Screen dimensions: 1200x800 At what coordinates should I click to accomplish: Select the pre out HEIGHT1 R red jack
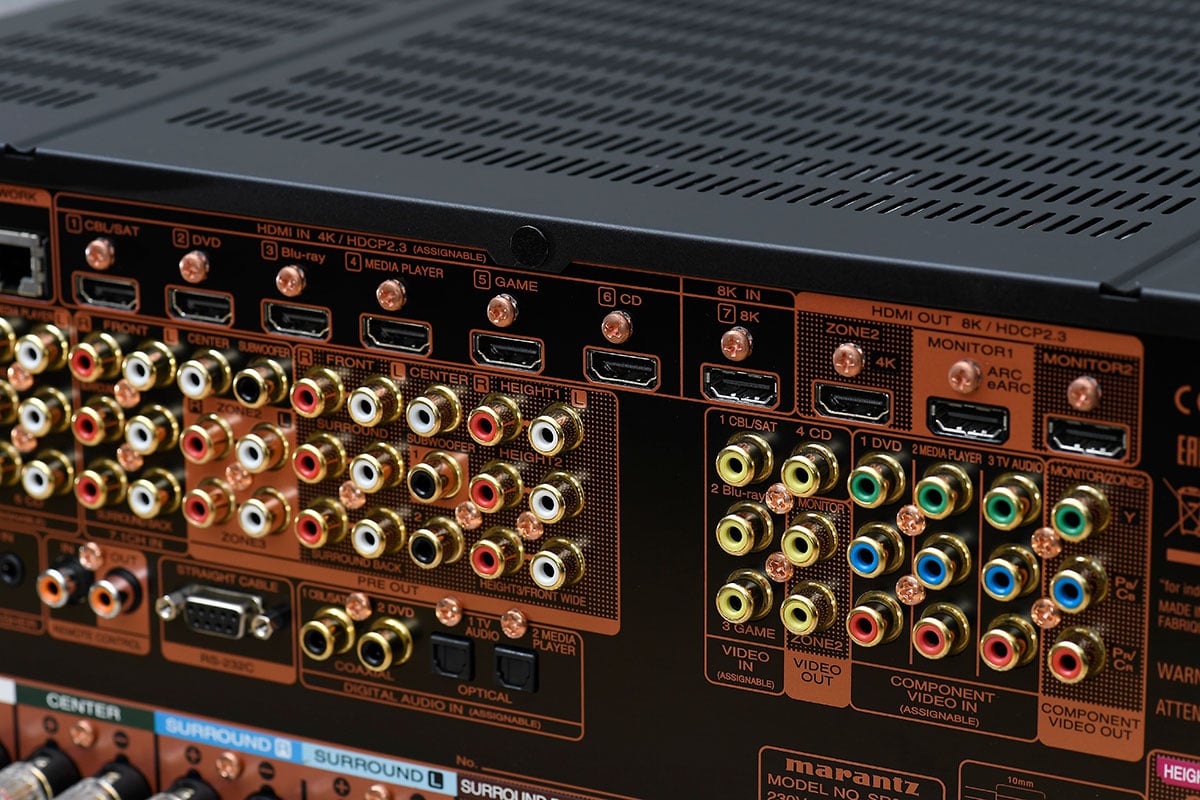pyautogui.click(x=496, y=419)
